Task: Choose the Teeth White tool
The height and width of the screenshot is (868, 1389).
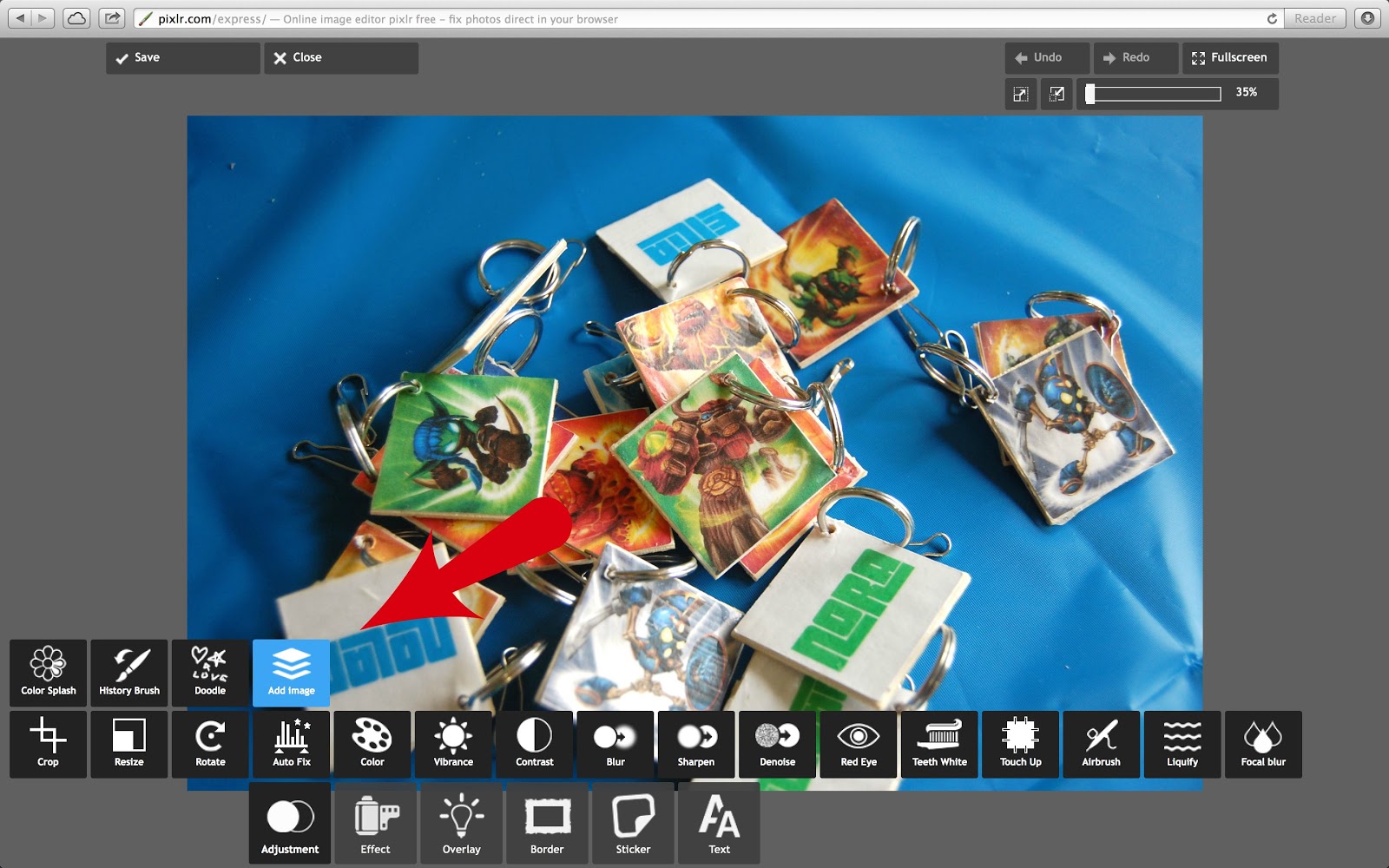Action: pyautogui.click(x=939, y=744)
